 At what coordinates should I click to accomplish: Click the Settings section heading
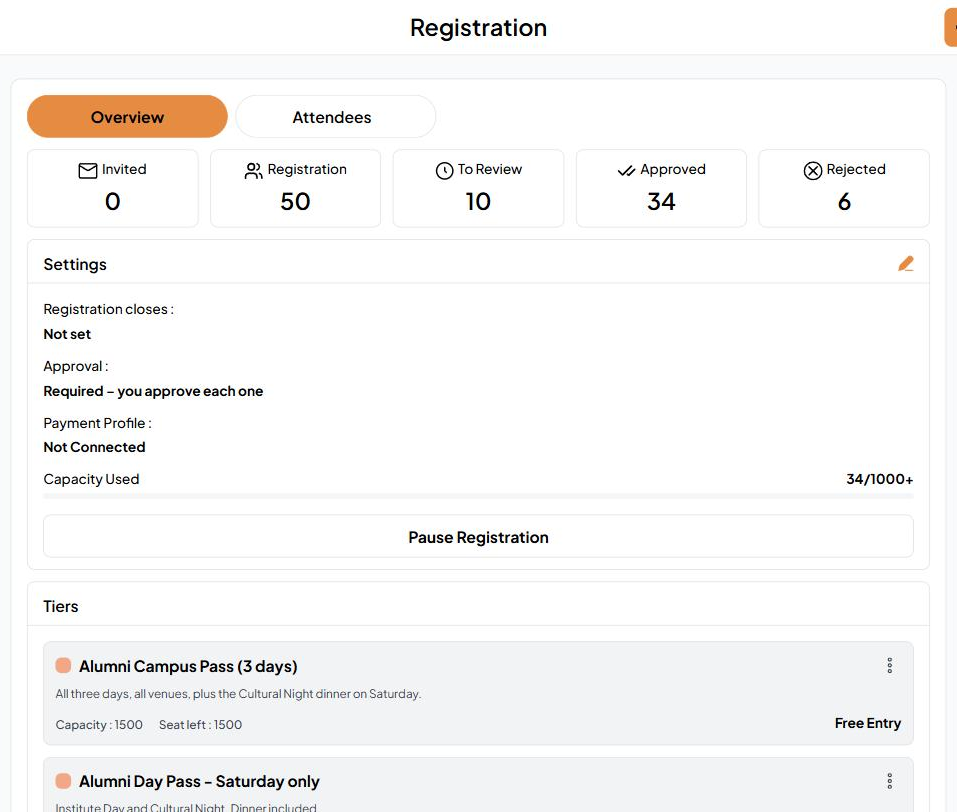point(74,264)
